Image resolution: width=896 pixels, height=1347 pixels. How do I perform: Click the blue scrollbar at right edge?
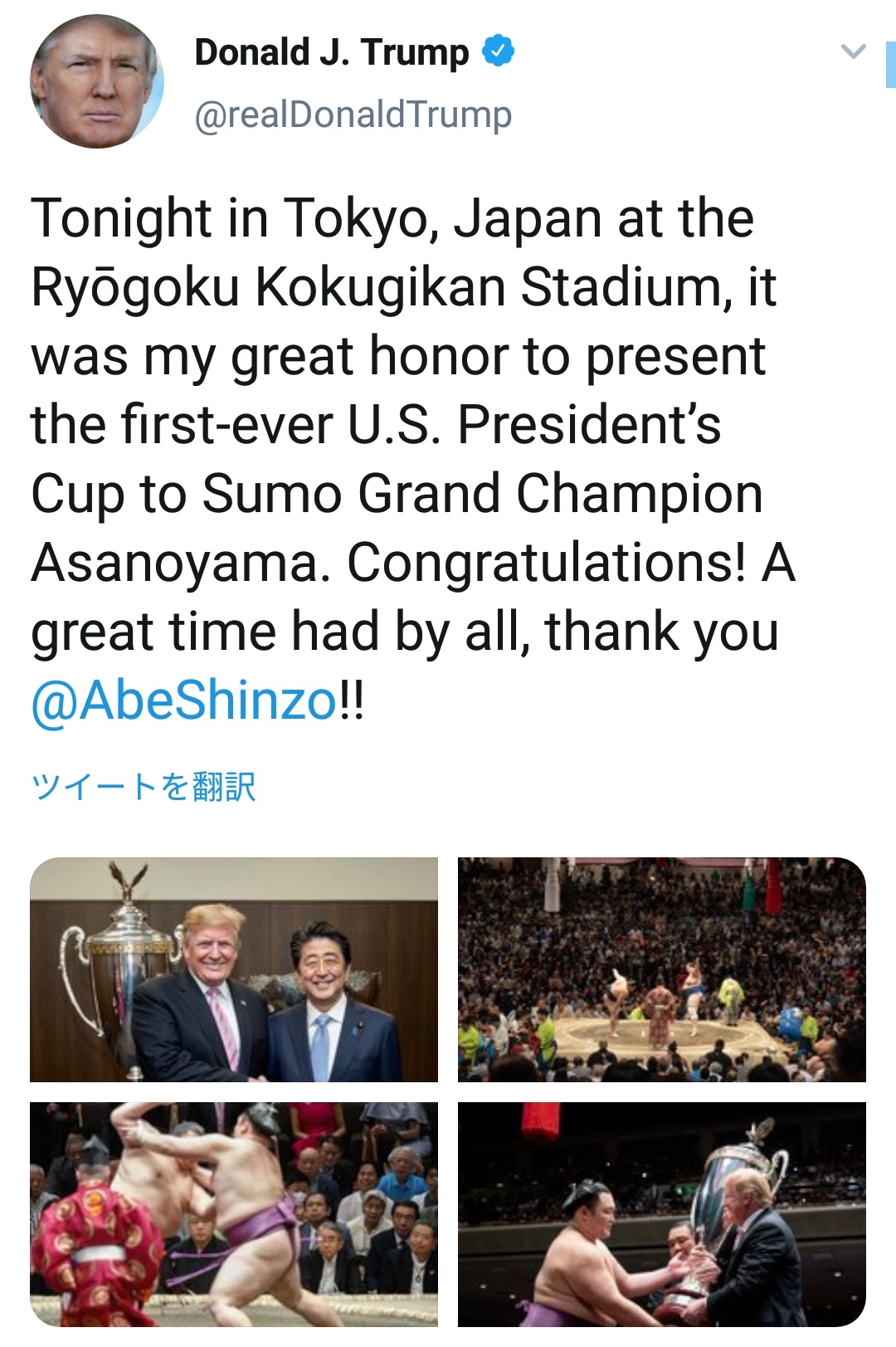click(890, 66)
